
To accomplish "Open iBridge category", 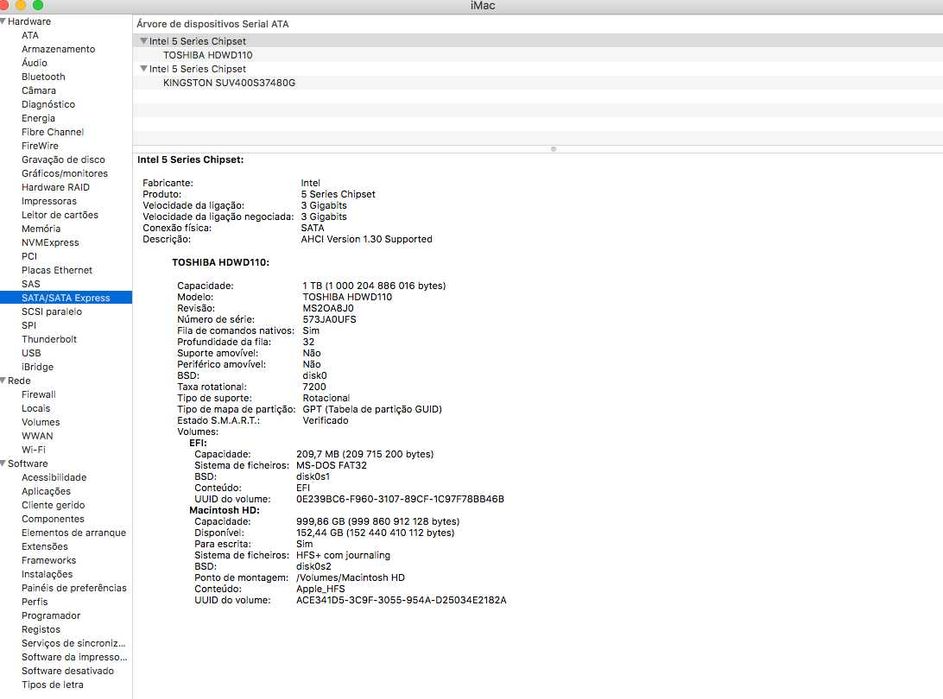I will [x=37, y=367].
